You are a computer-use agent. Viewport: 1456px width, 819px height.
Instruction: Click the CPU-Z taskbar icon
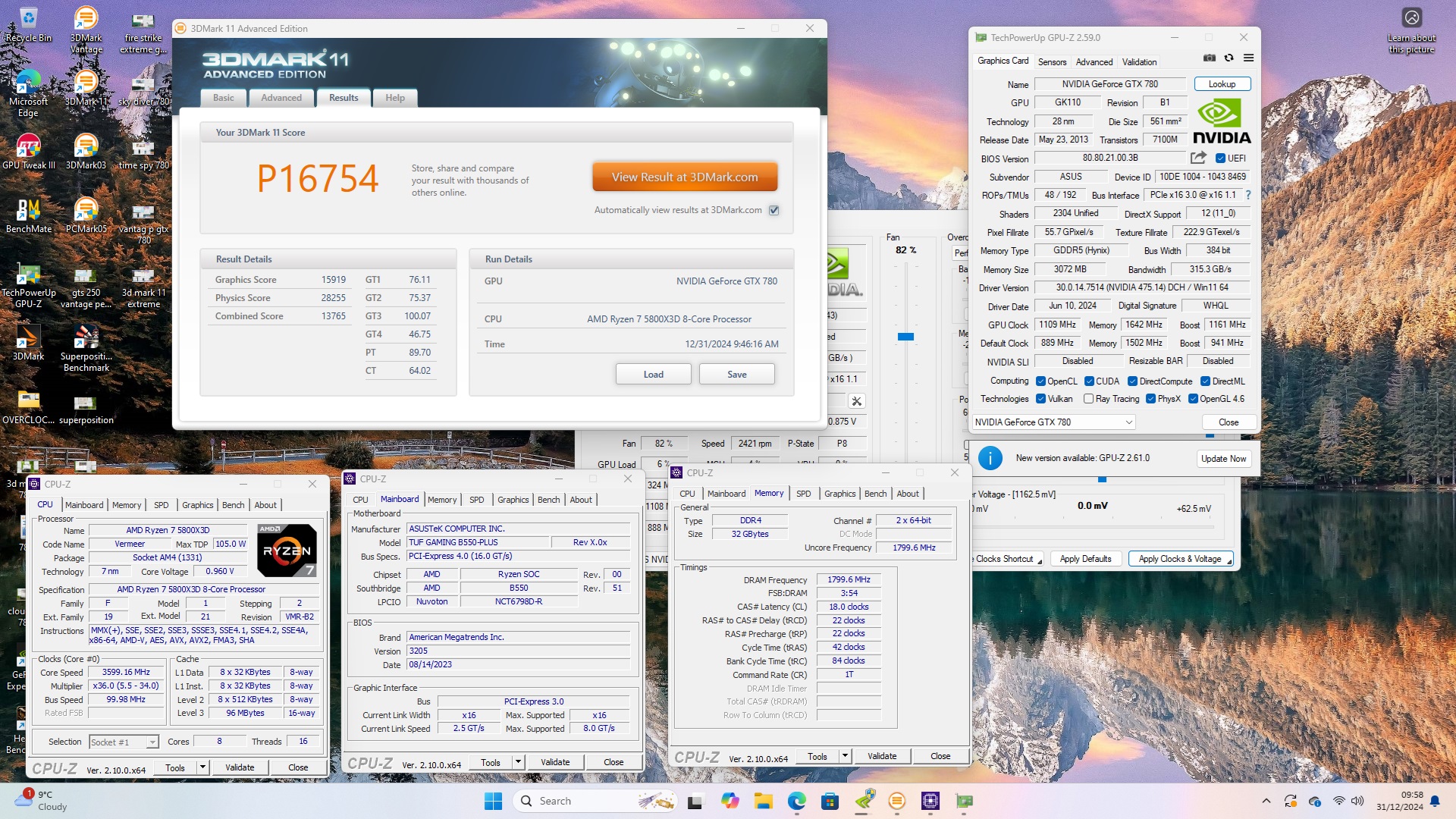click(930, 801)
